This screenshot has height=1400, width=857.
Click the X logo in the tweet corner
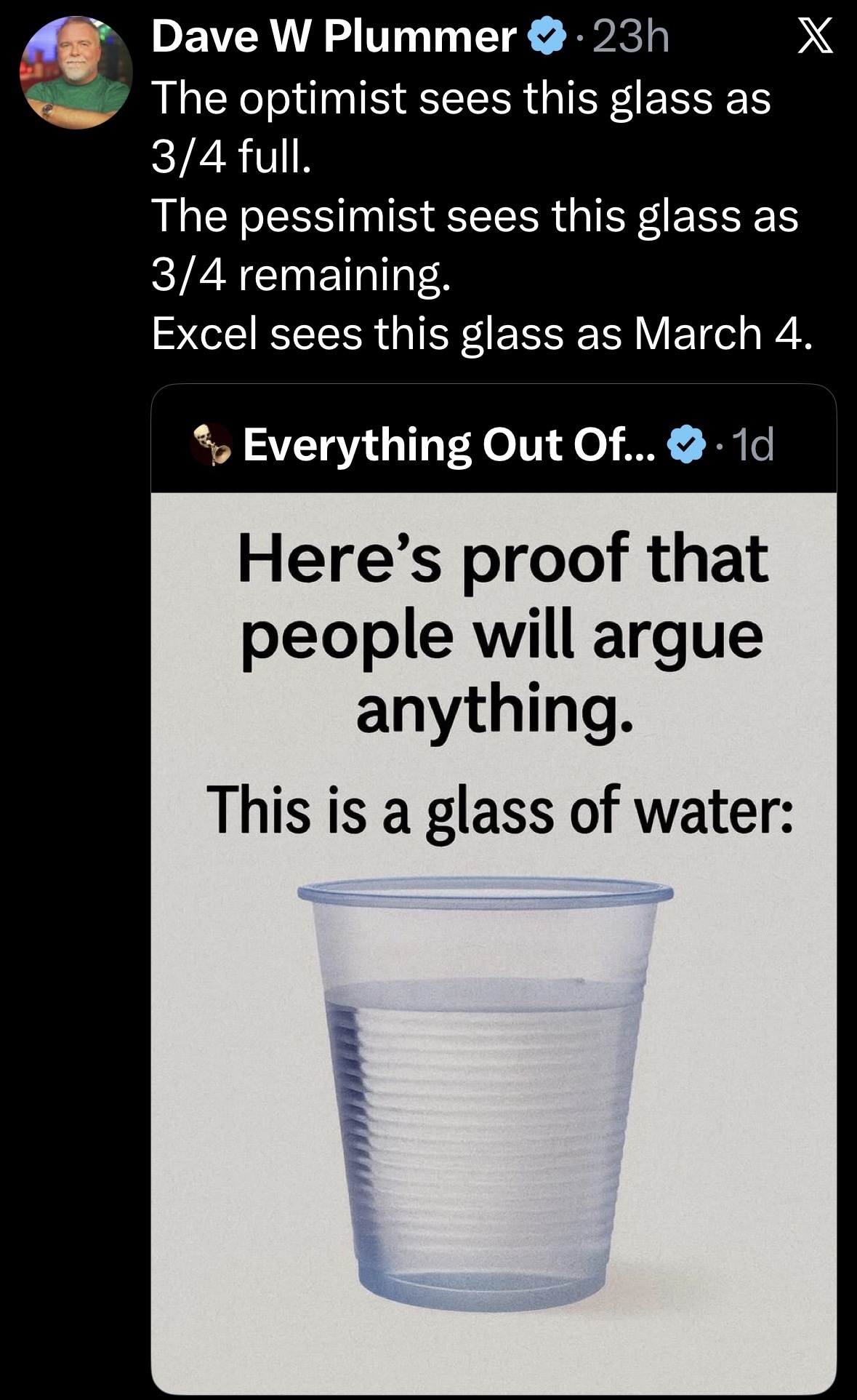[815, 36]
